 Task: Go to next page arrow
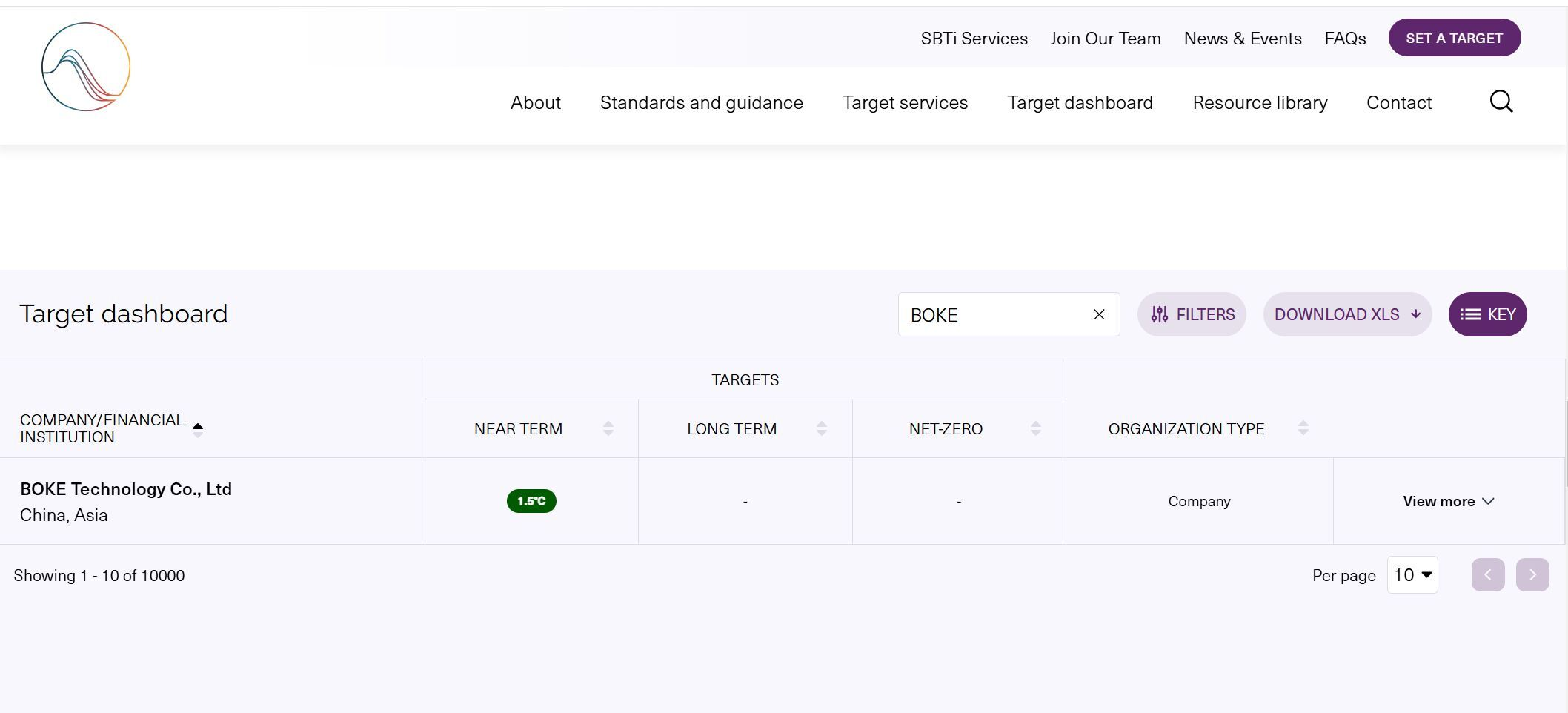[x=1532, y=575]
